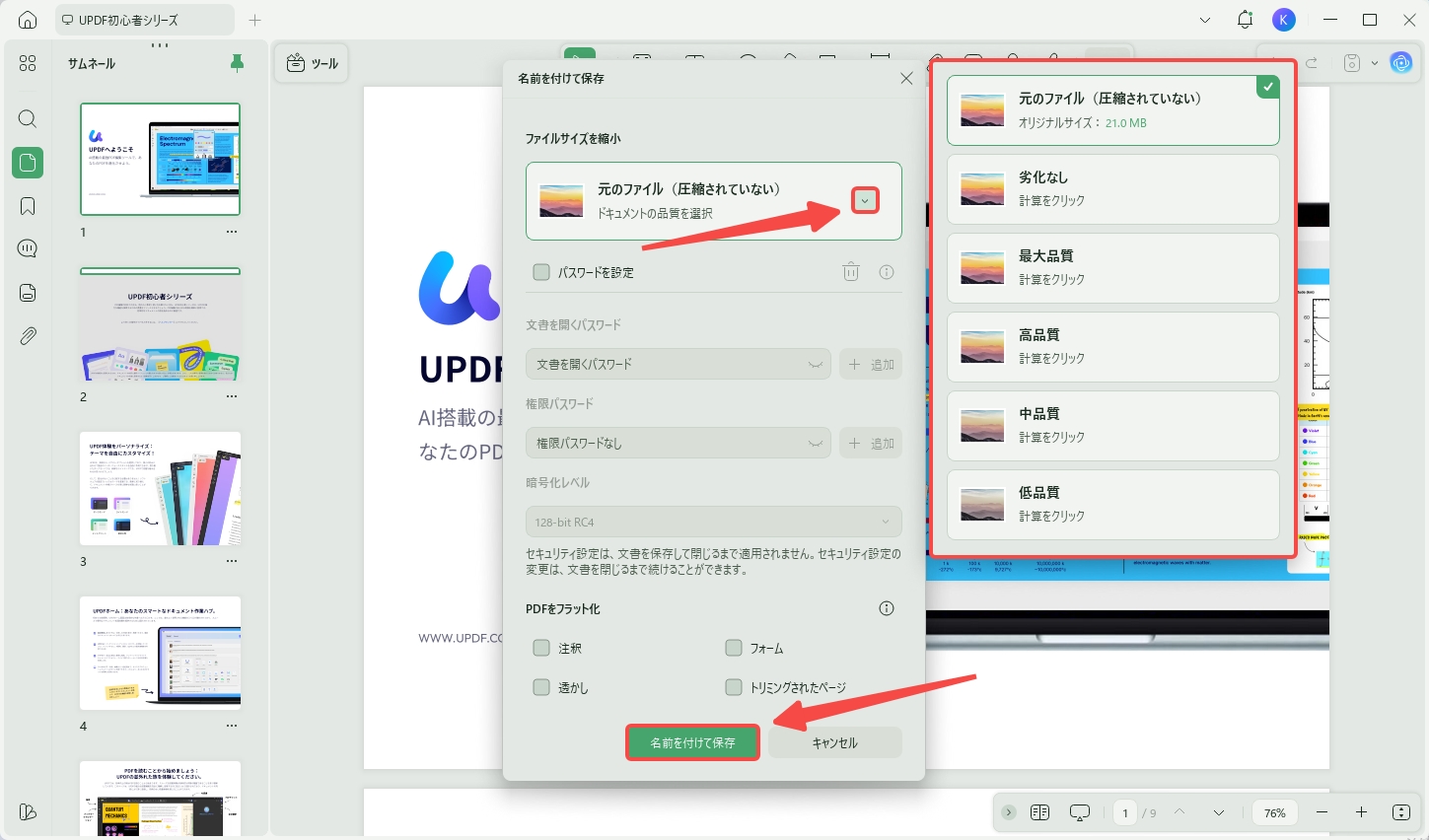Select the 中品質 quality option
The image size is (1429, 840).
pyautogui.click(x=1113, y=426)
